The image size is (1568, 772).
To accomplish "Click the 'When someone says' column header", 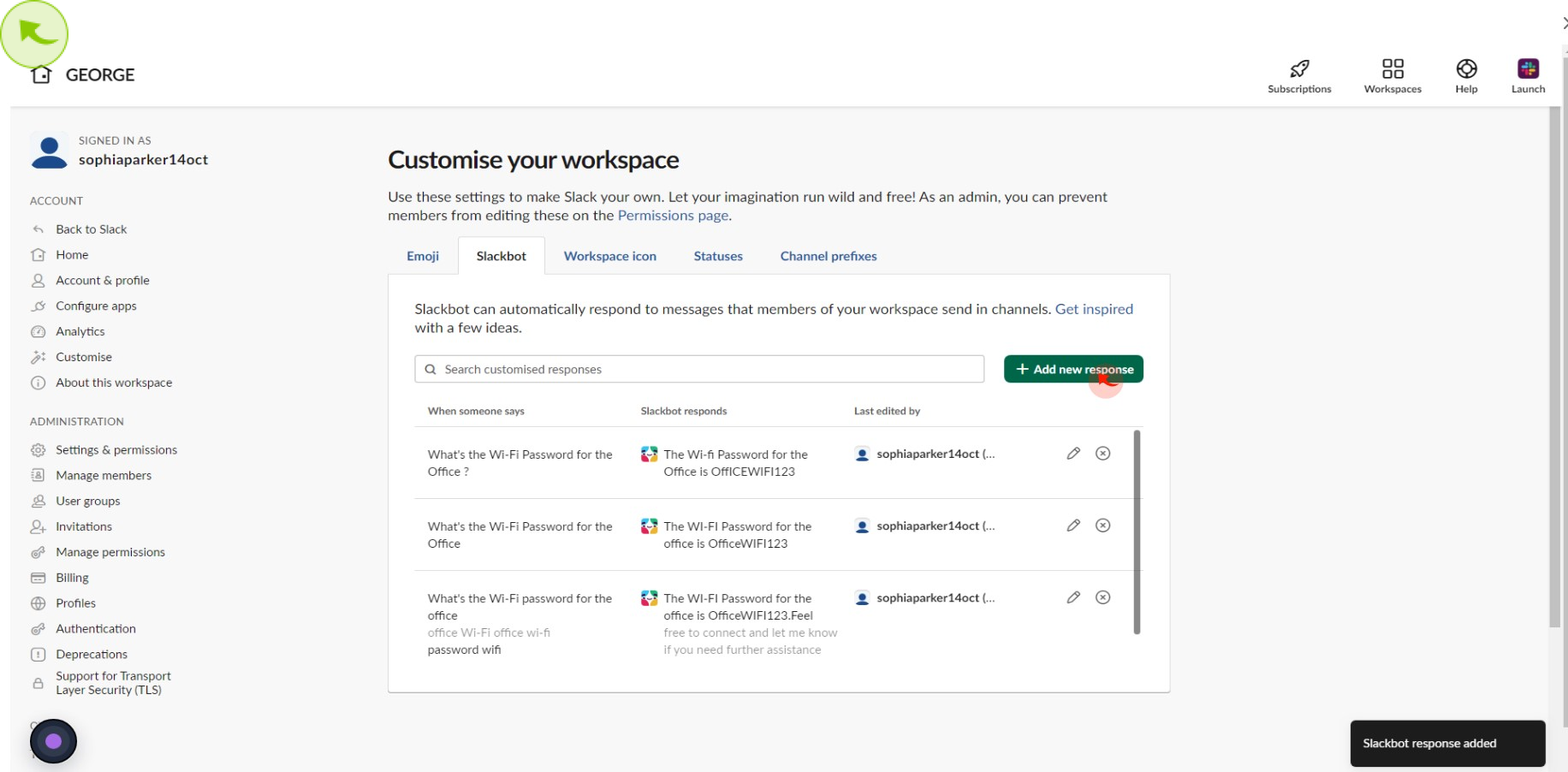I will tap(476, 411).
